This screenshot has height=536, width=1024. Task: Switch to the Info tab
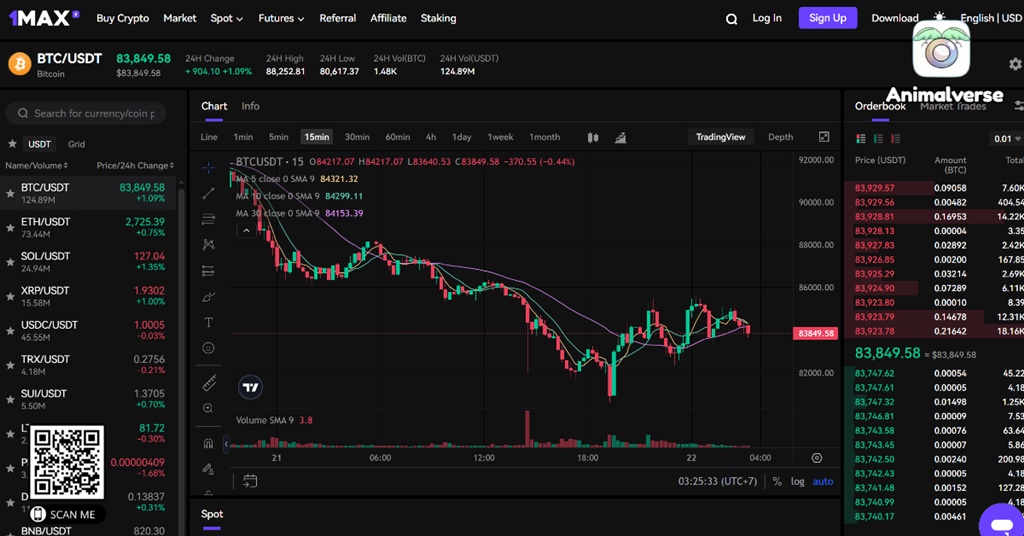(250, 106)
